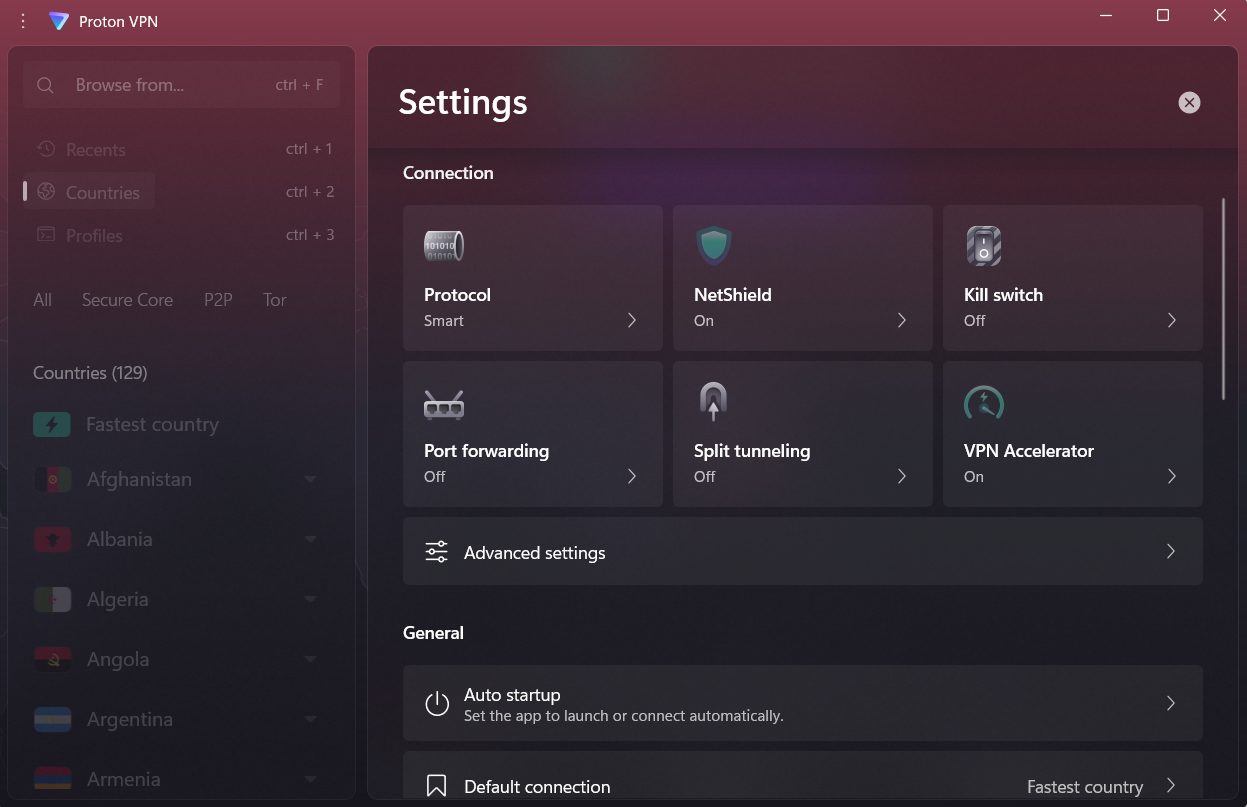Click the Advanced settings sliders icon

pyautogui.click(x=436, y=552)
